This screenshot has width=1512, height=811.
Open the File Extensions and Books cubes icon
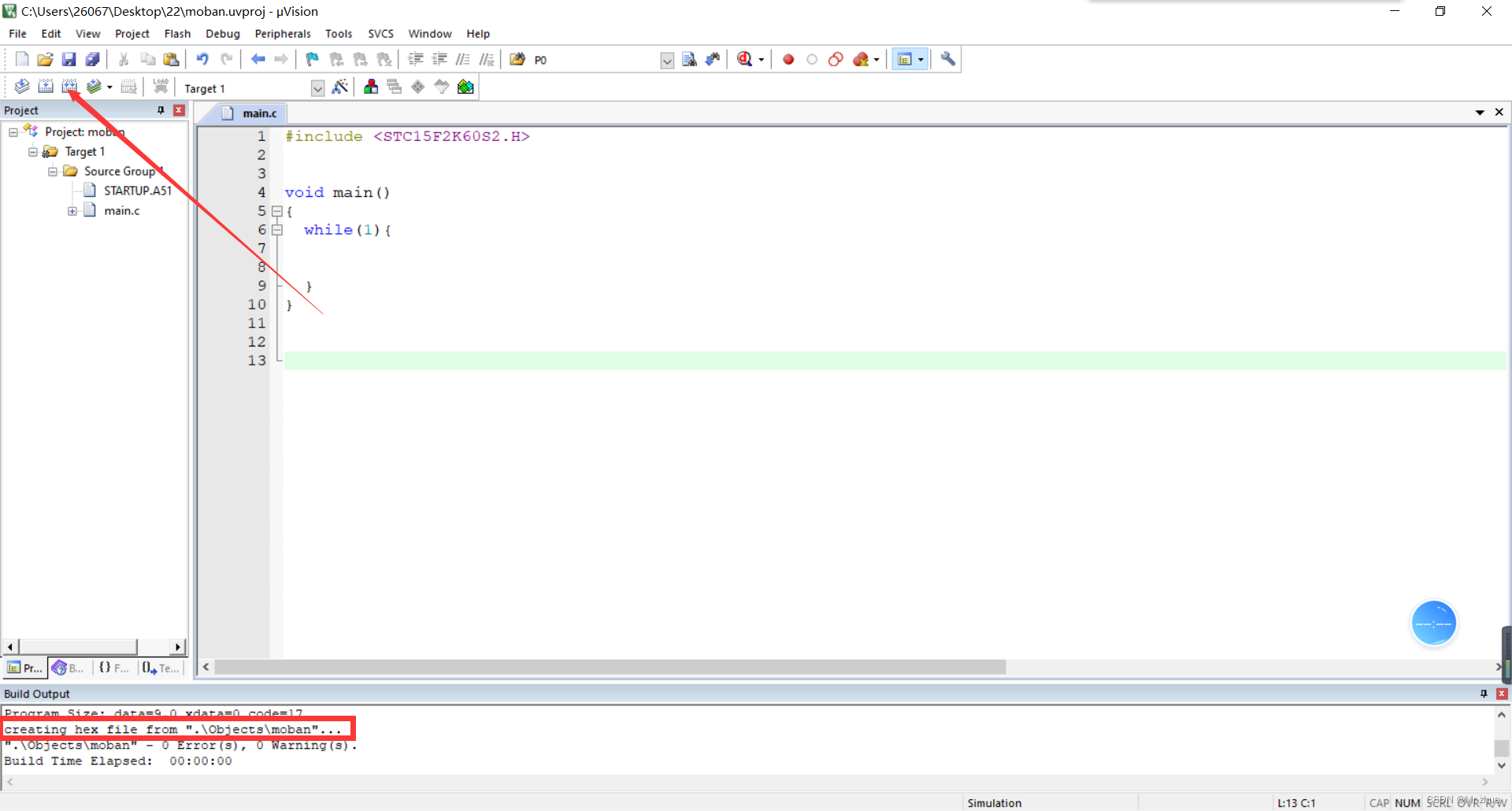pos(370,87)
